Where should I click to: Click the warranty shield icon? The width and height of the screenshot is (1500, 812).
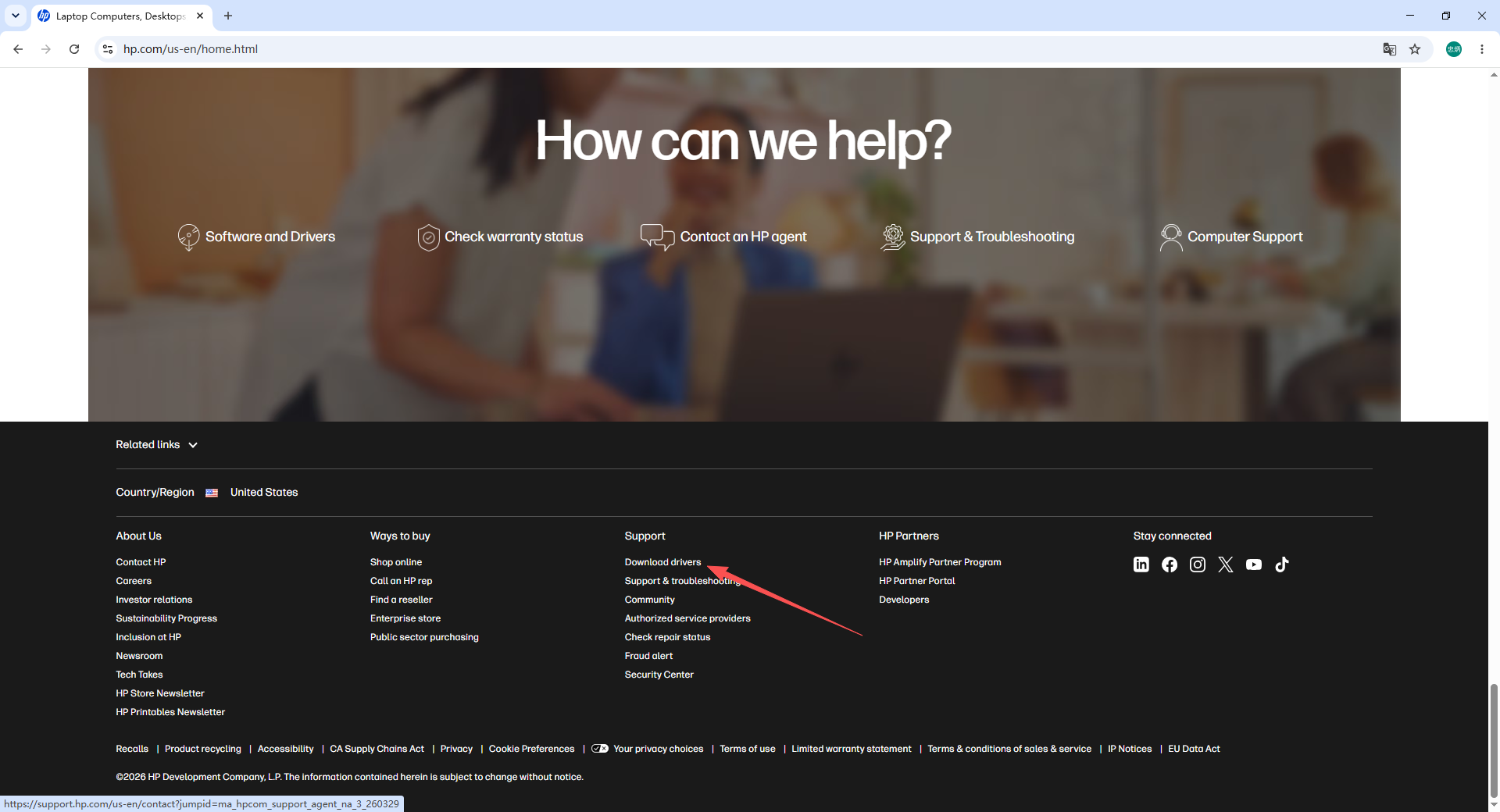pos(428,237)
